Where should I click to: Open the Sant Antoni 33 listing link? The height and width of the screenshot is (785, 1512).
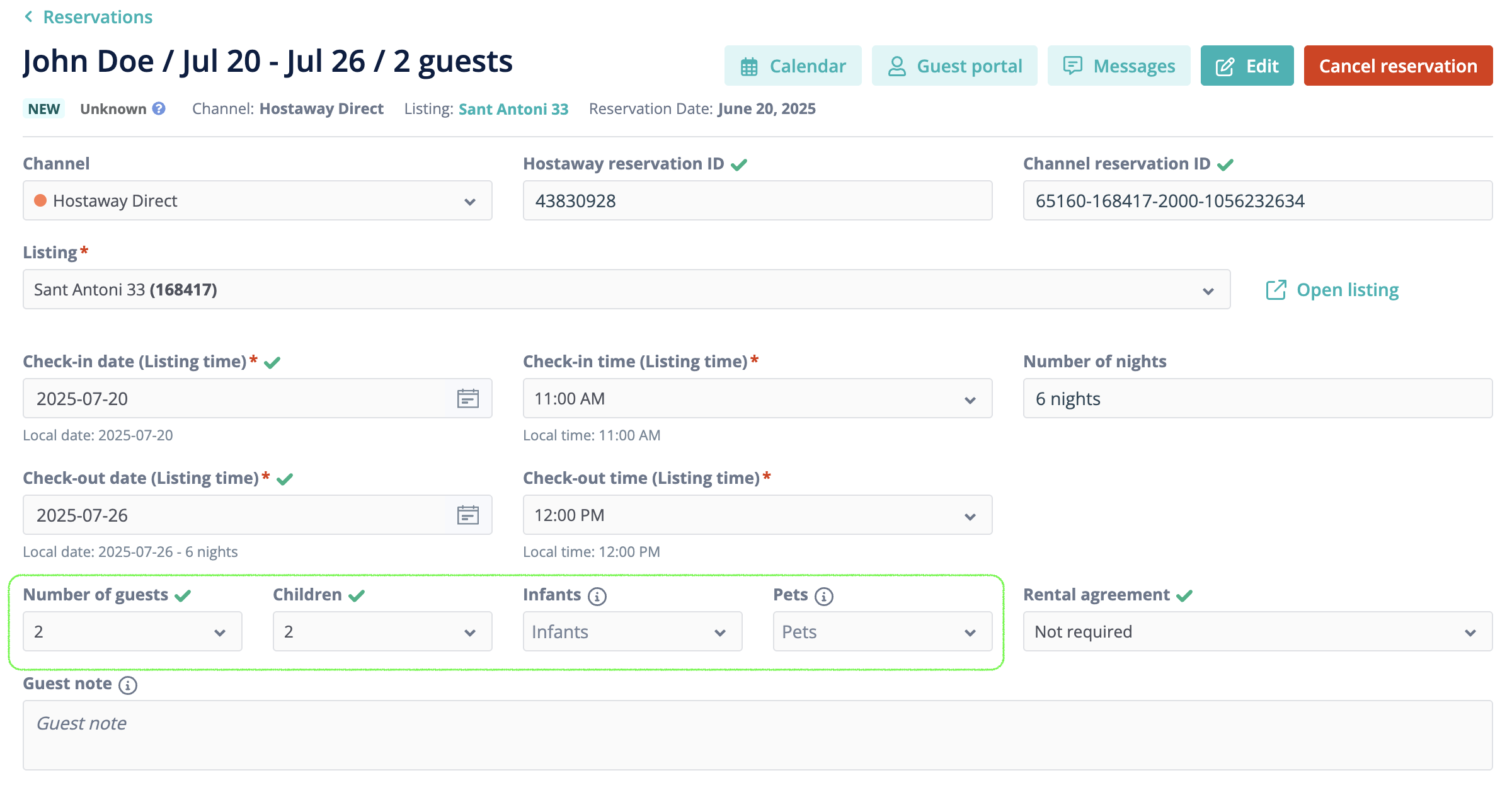(513, 109)
